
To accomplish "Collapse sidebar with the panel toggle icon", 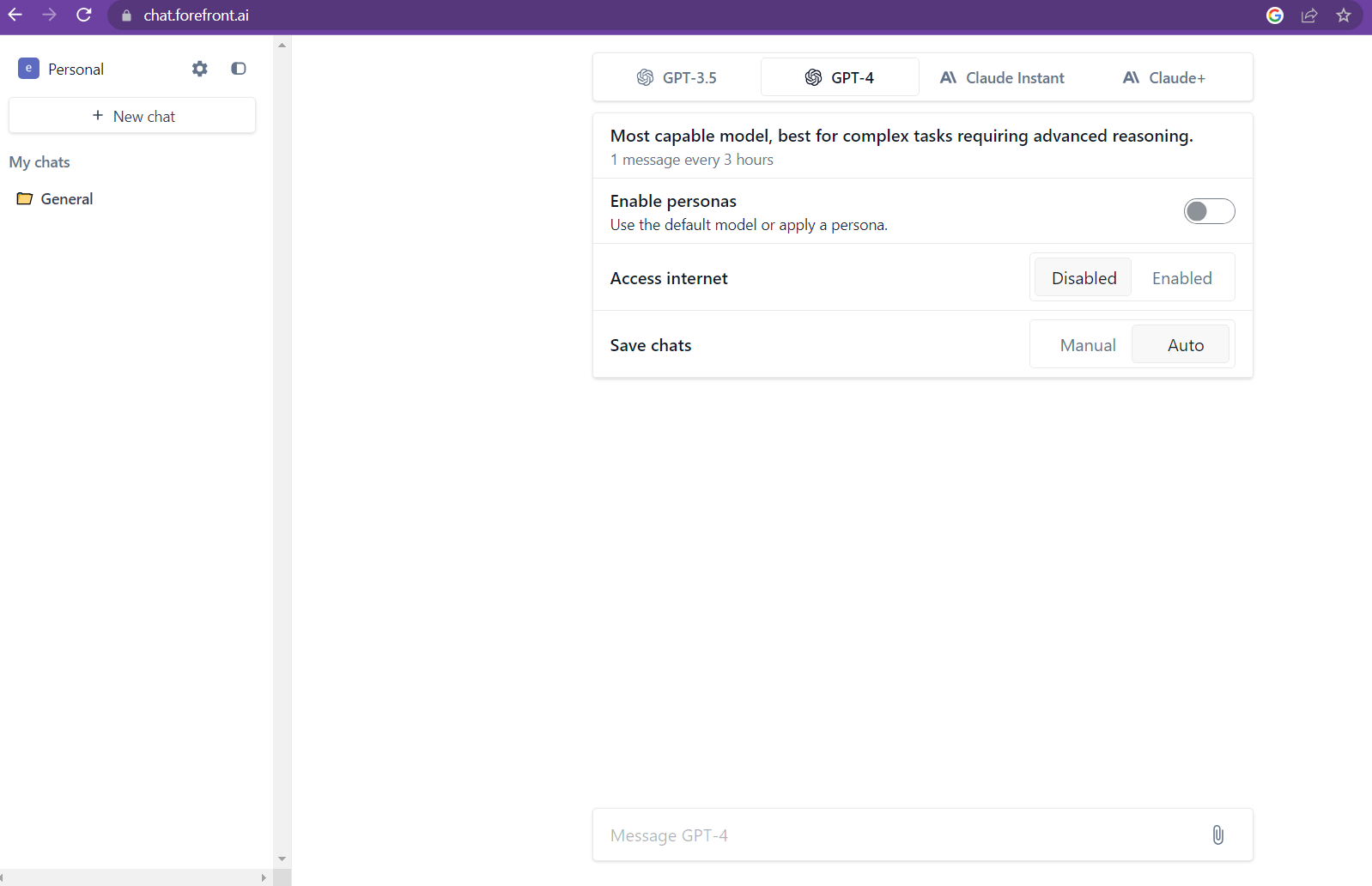I will [x=239, y=69].
